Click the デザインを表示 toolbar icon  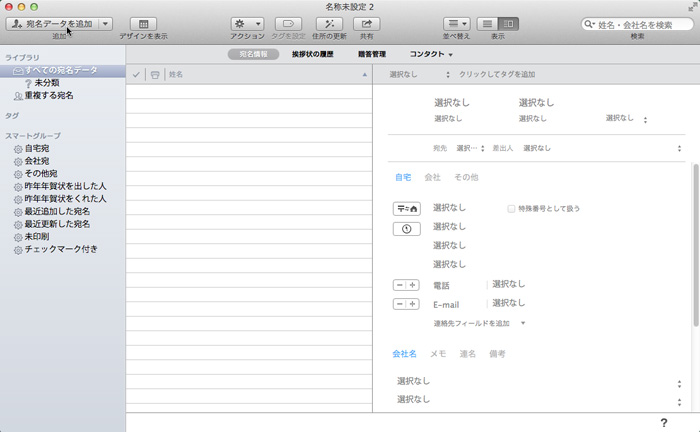click(x=143, y=23)
